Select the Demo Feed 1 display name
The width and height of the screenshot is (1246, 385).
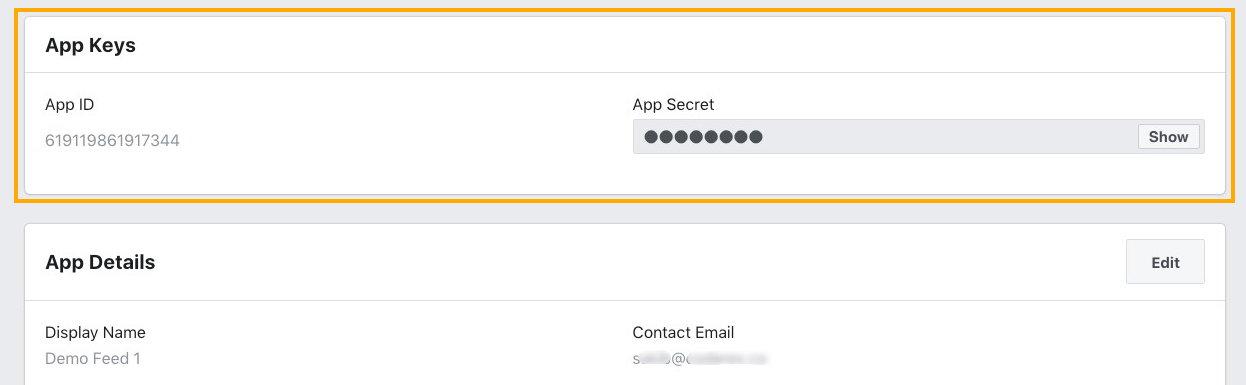[x=92, y=358]
